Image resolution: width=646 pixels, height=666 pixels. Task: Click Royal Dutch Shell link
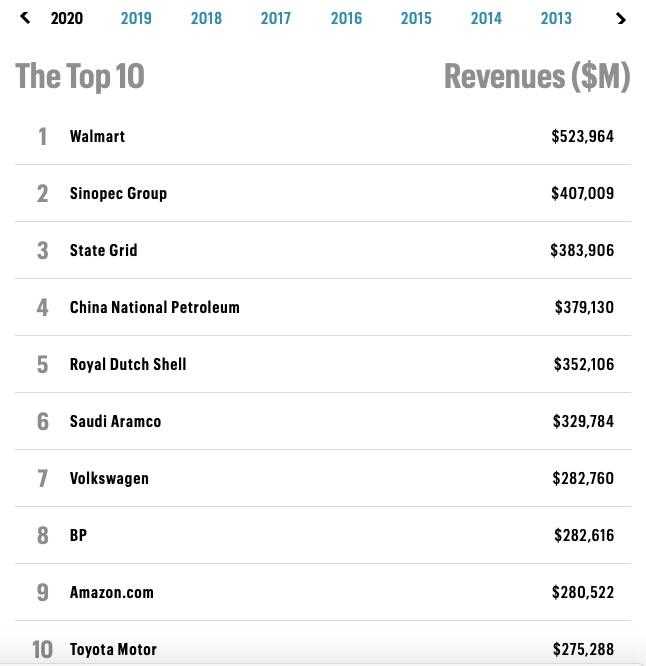(128, 364)
